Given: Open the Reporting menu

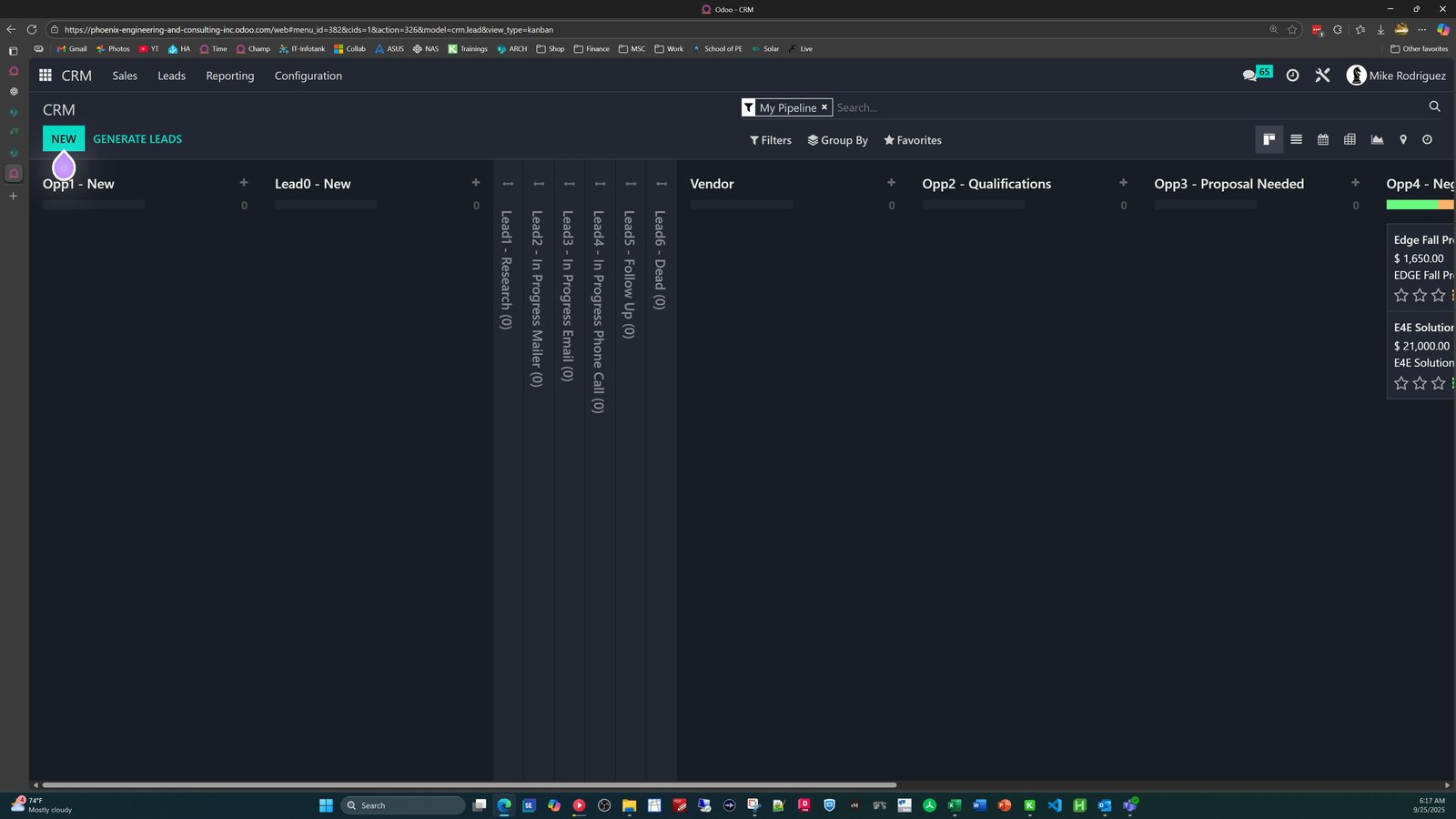Looking at the screenshot, I should pos(229,76).
